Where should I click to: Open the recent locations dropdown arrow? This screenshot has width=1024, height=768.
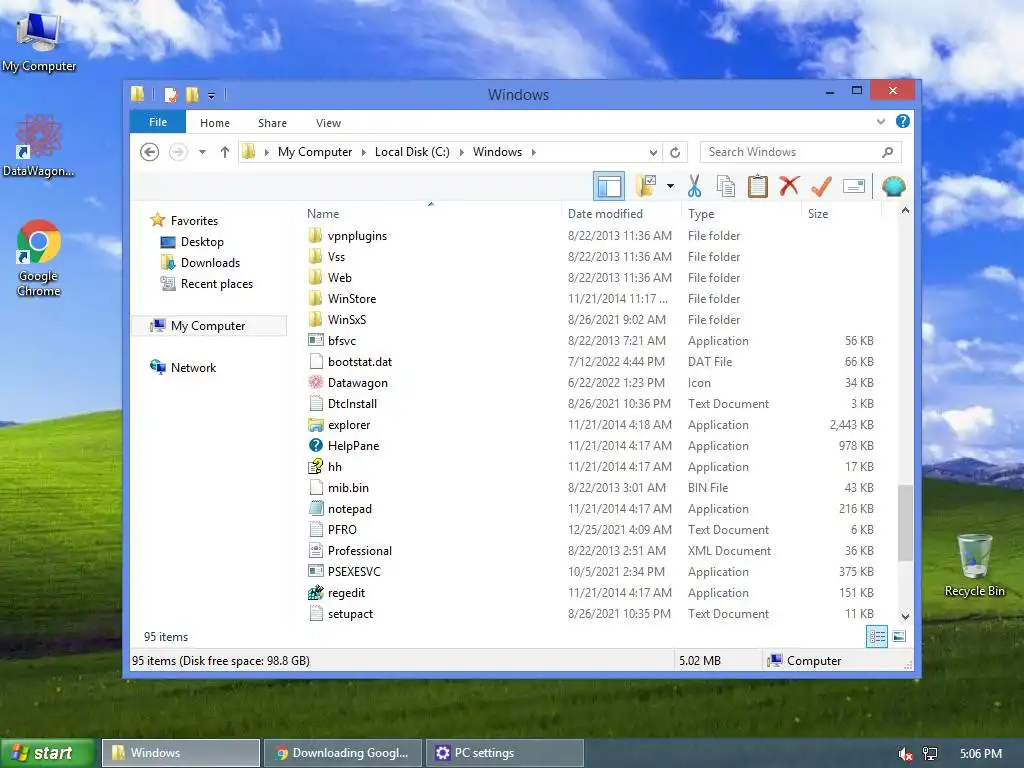(202, 152)
